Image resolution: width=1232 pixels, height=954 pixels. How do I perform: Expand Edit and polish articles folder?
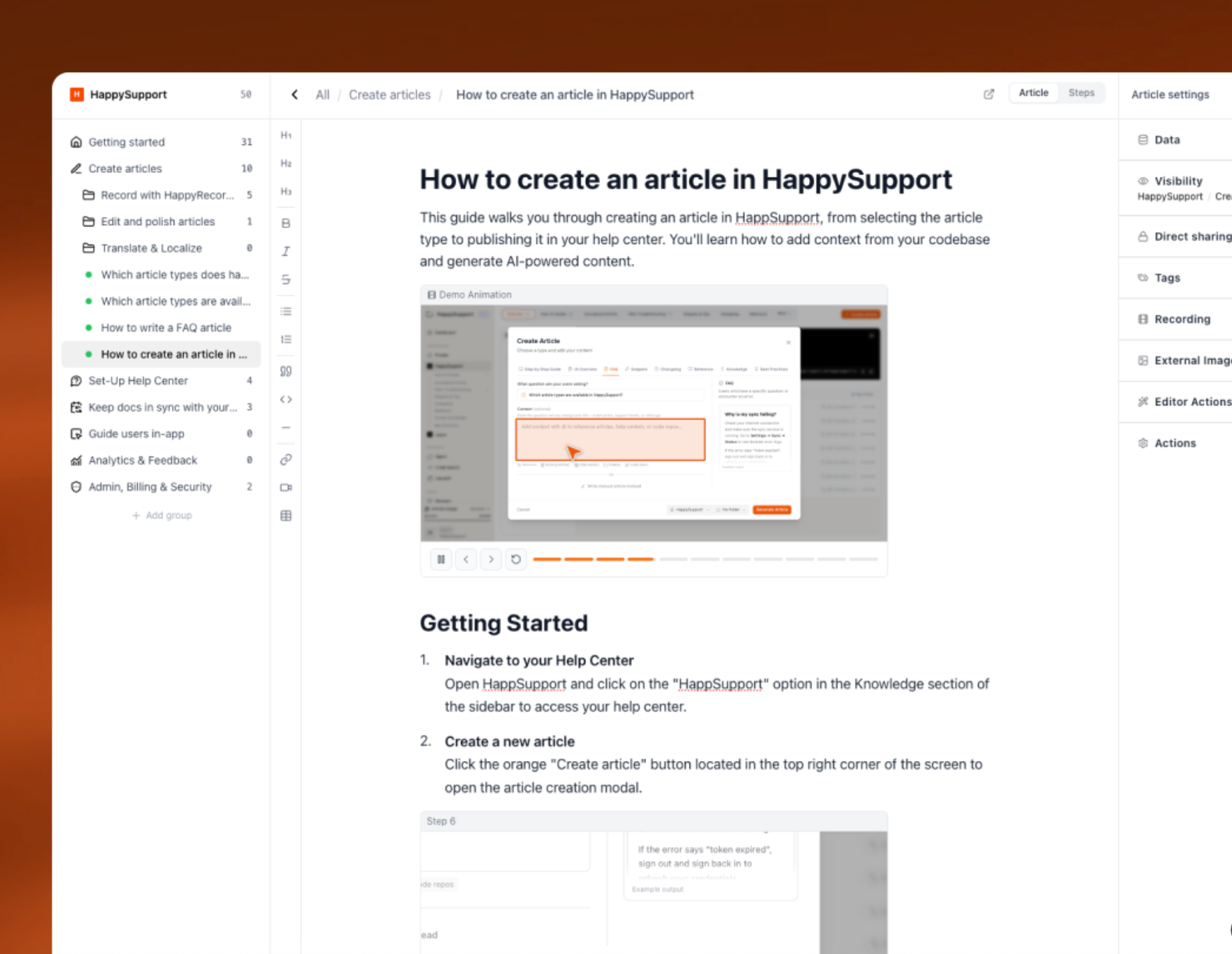[161, 221]
